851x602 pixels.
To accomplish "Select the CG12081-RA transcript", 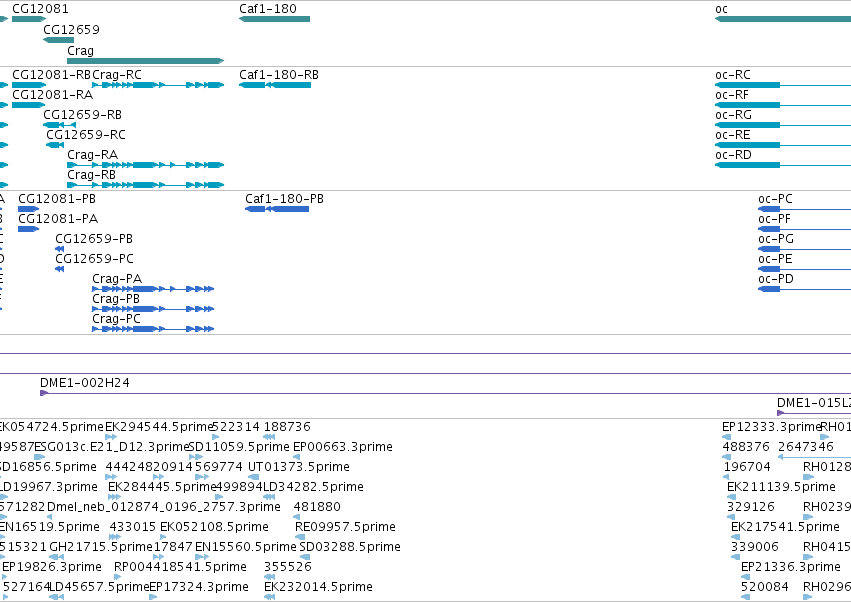I will (28, 105).
